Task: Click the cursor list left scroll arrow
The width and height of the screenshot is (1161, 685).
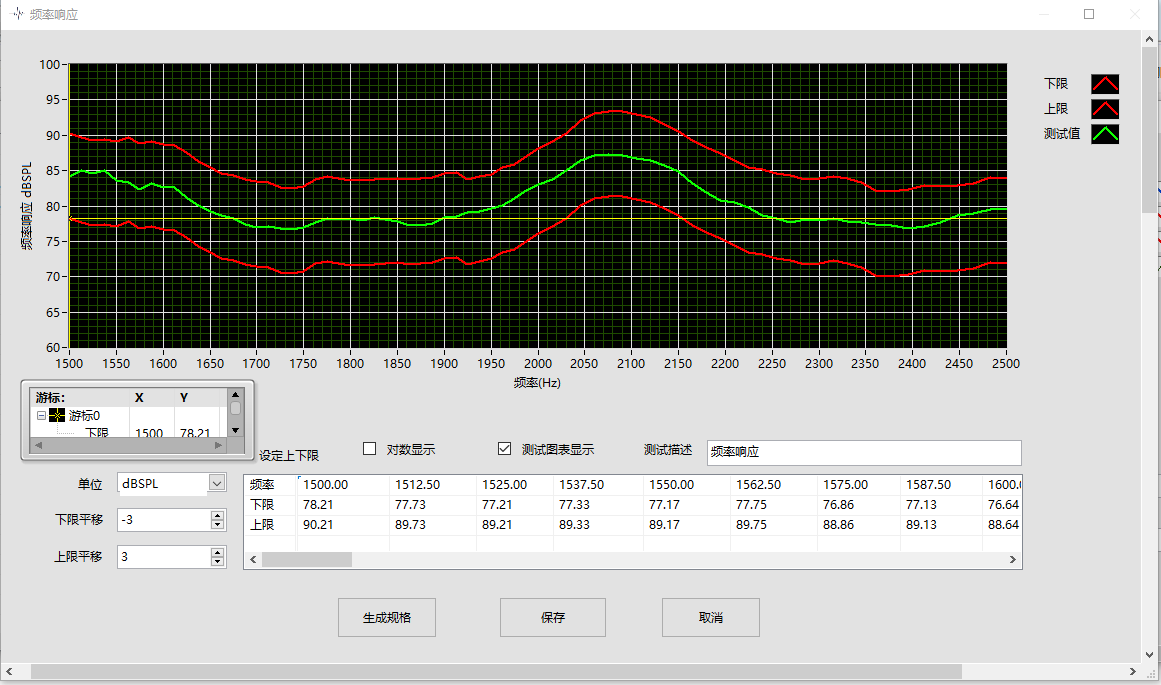Action: pos(39,445)
